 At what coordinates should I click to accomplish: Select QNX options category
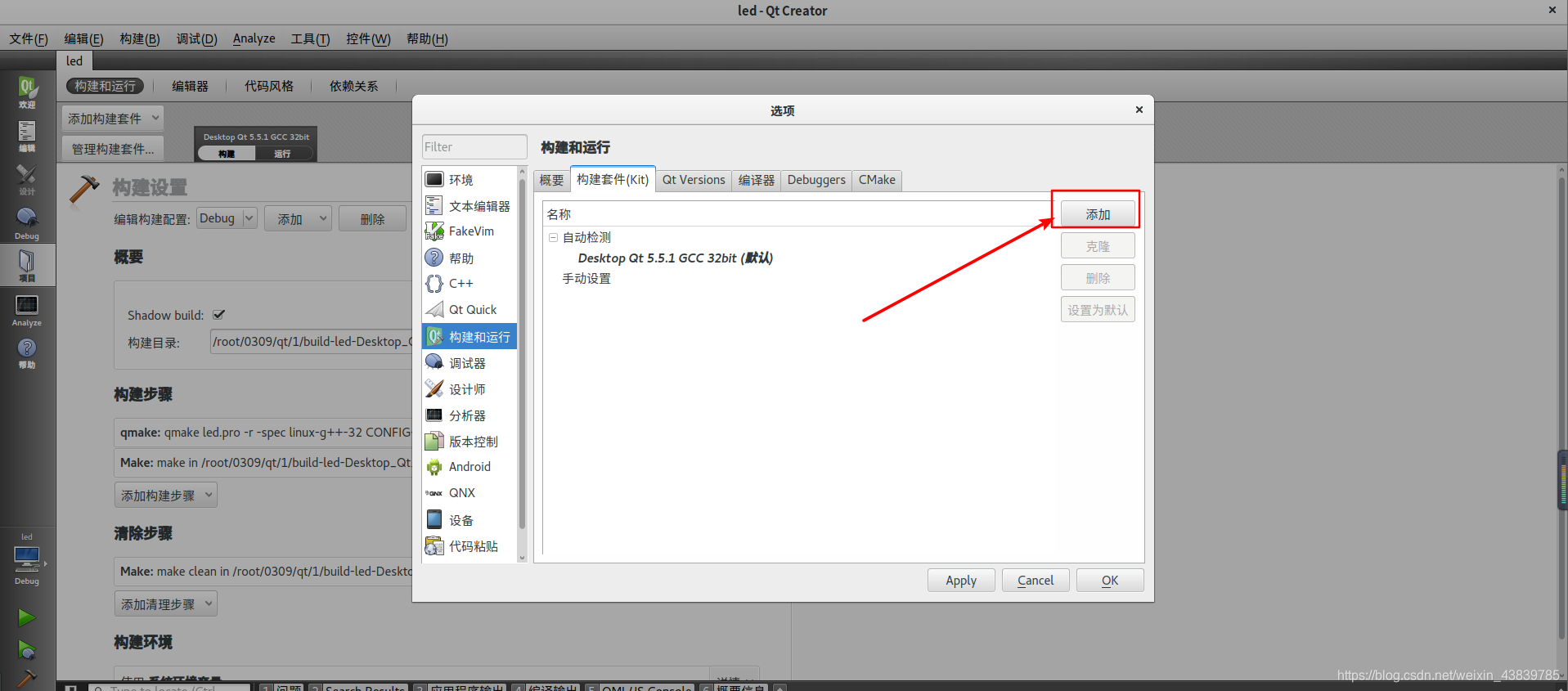[470, 492]
